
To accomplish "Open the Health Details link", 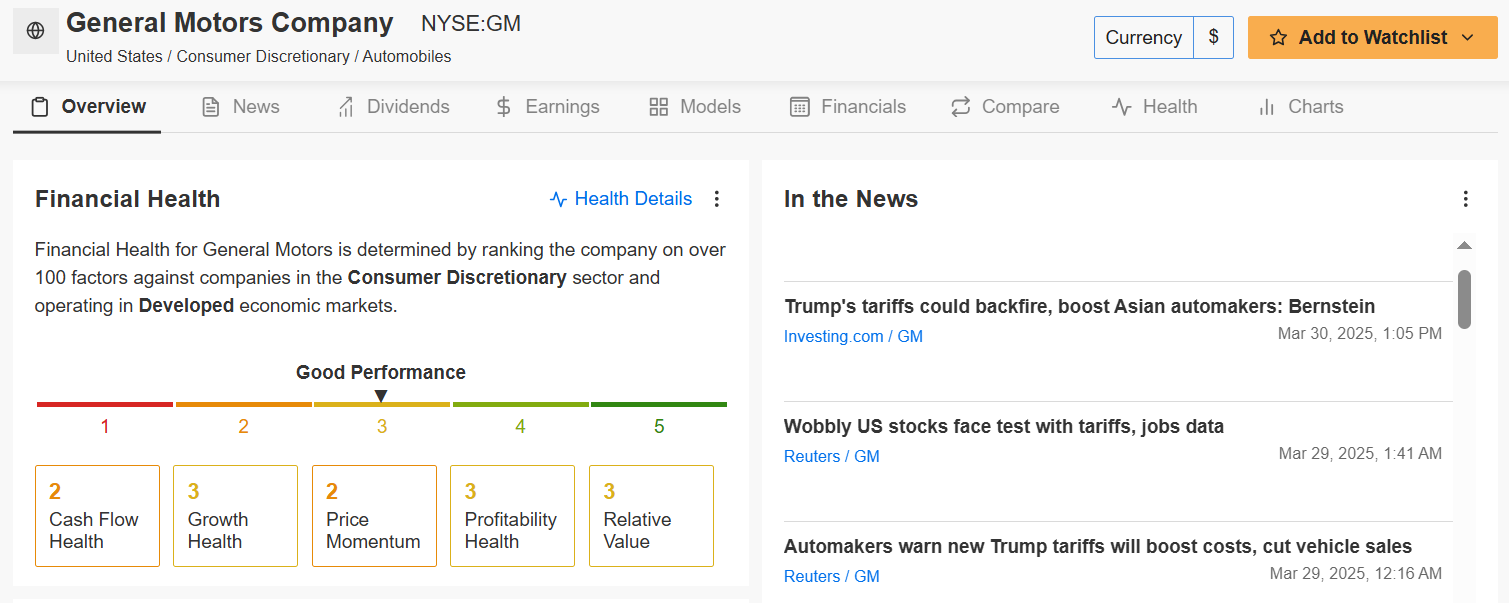I will (x=621, y=199).
